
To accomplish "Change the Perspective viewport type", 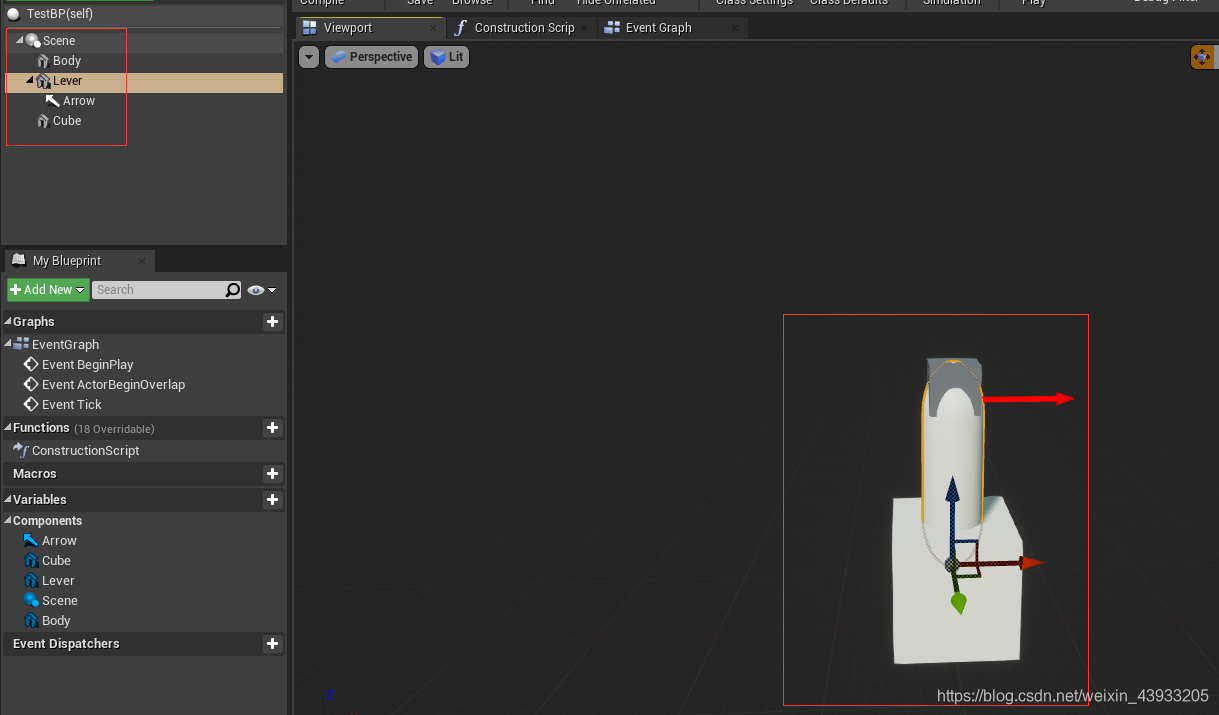I will point(370,57).
